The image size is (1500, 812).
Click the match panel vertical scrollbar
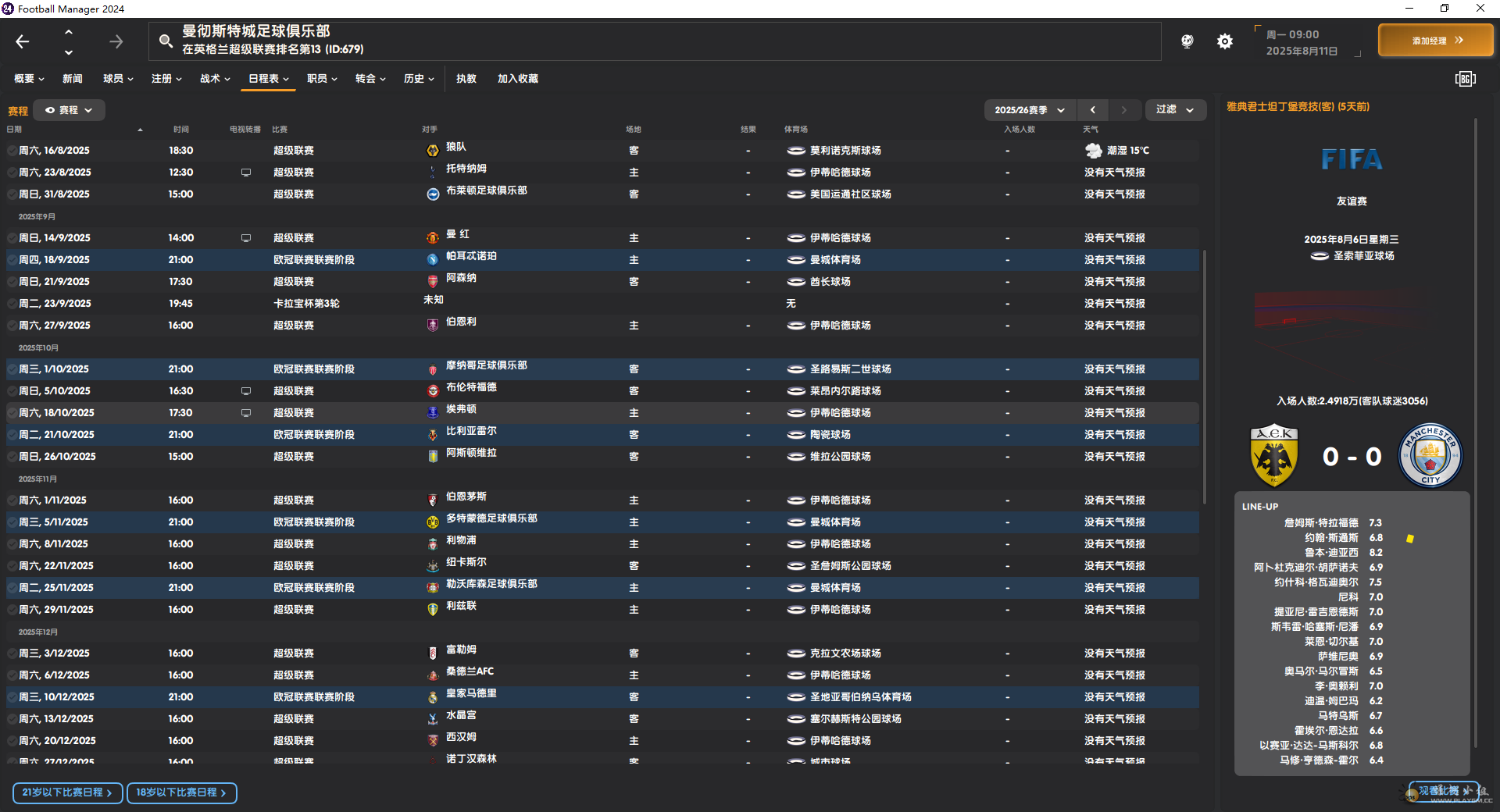pos(1475,433)
